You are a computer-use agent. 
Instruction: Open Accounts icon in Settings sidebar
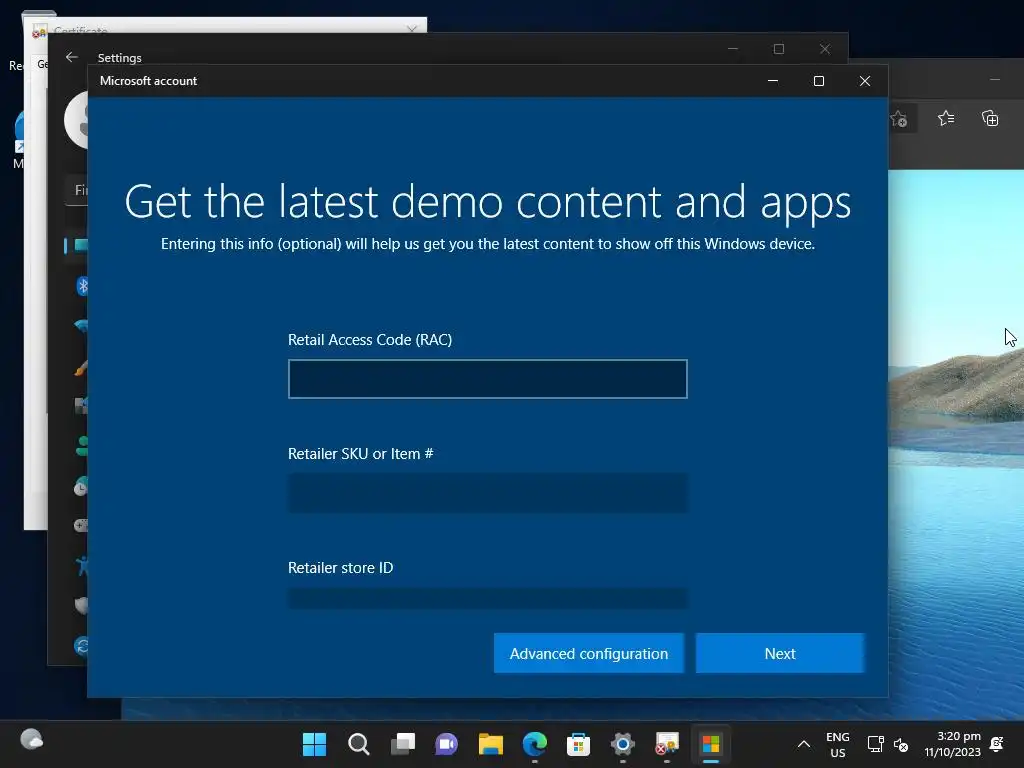point(82,446)
